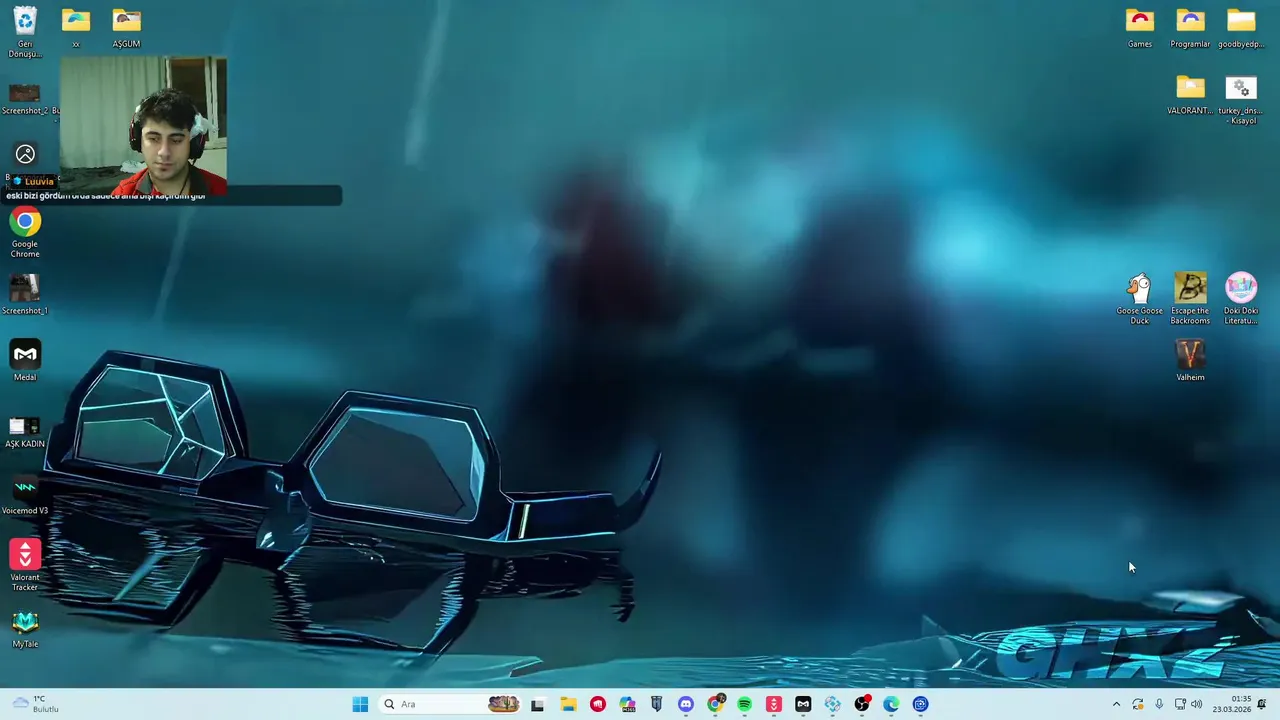Open the Screenshot_1 image file
This screenshot has height=720, width=1280.
[25, 294]
